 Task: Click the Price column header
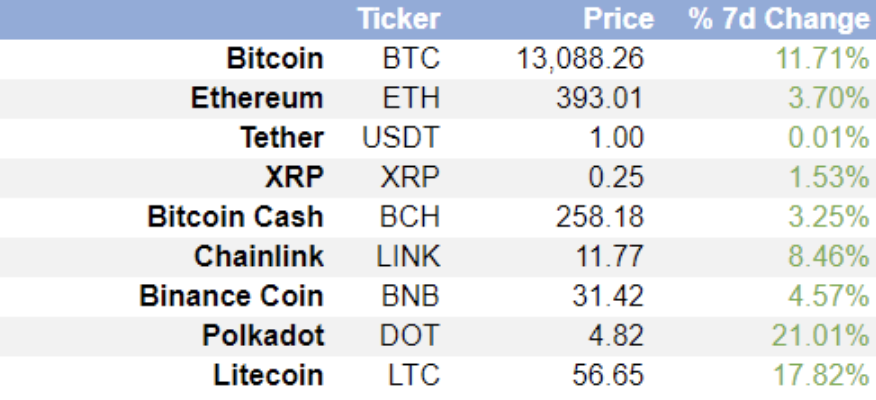618,19
